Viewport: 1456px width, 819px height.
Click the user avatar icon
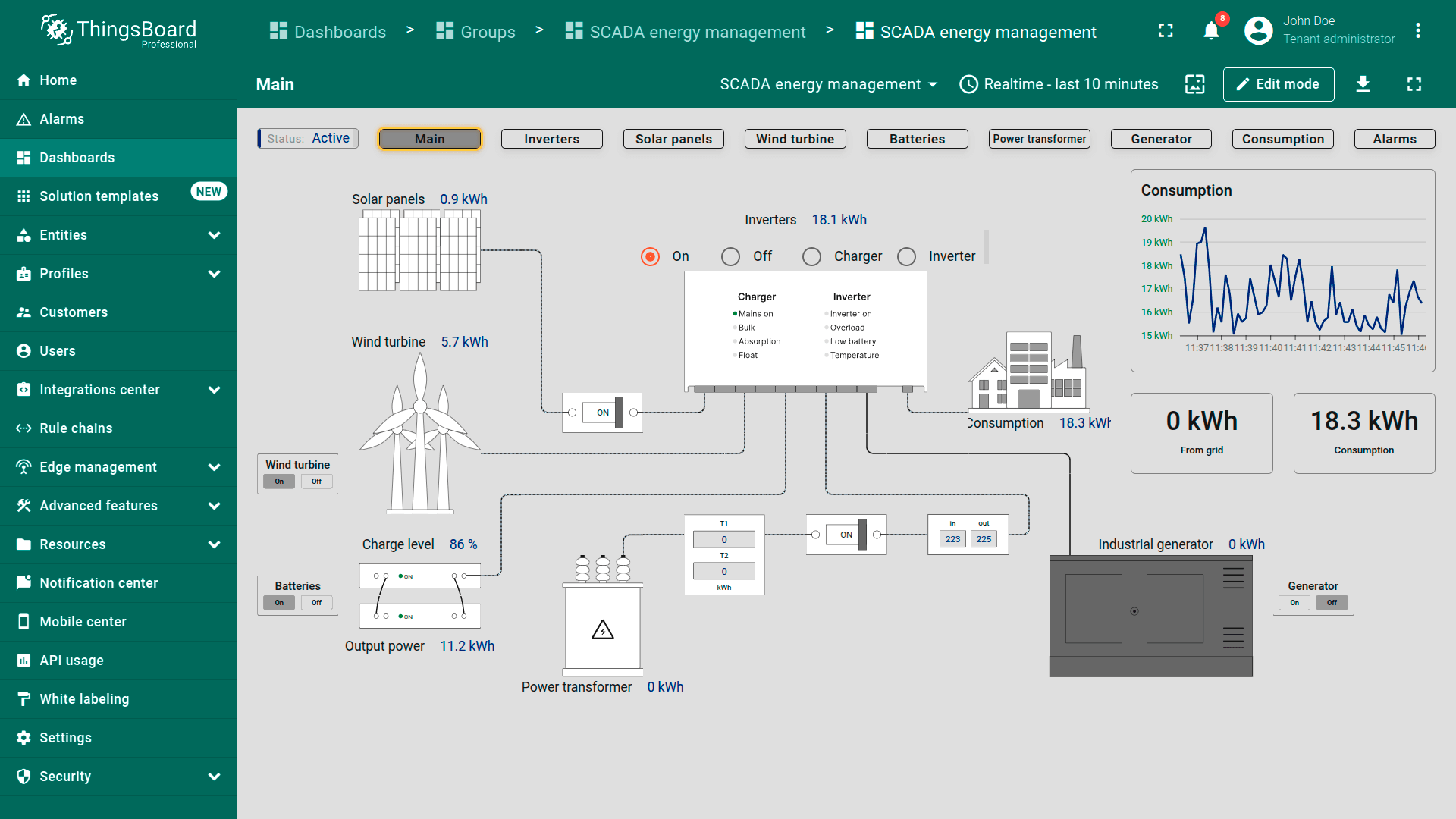[1258, 31]
